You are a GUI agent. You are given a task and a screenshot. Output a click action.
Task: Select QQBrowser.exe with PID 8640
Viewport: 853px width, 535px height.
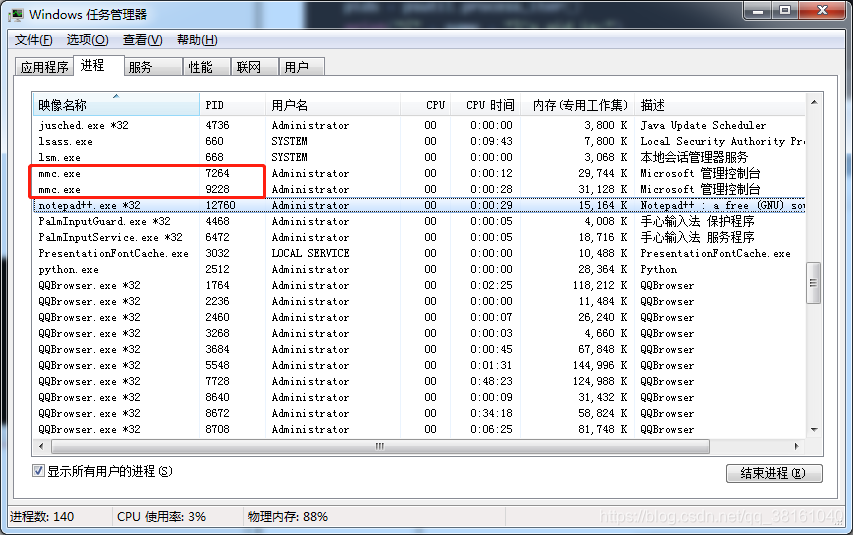point(419,397)
